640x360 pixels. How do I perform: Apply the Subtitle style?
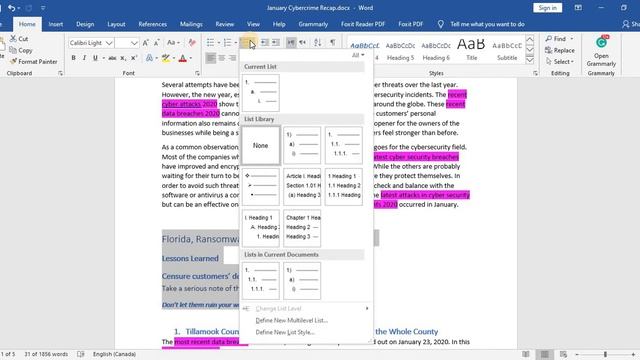(x=507, y=50)
